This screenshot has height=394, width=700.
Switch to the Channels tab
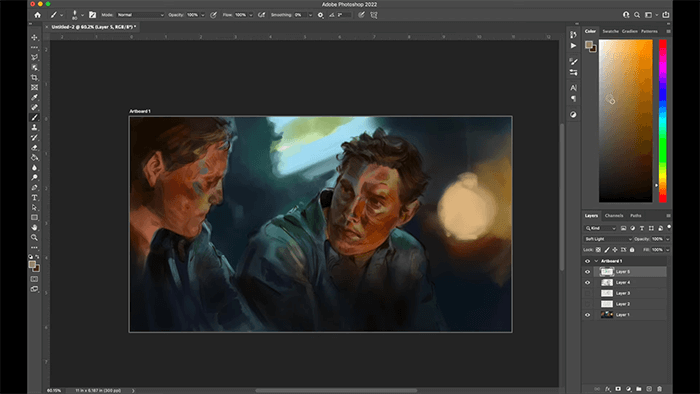614,216
